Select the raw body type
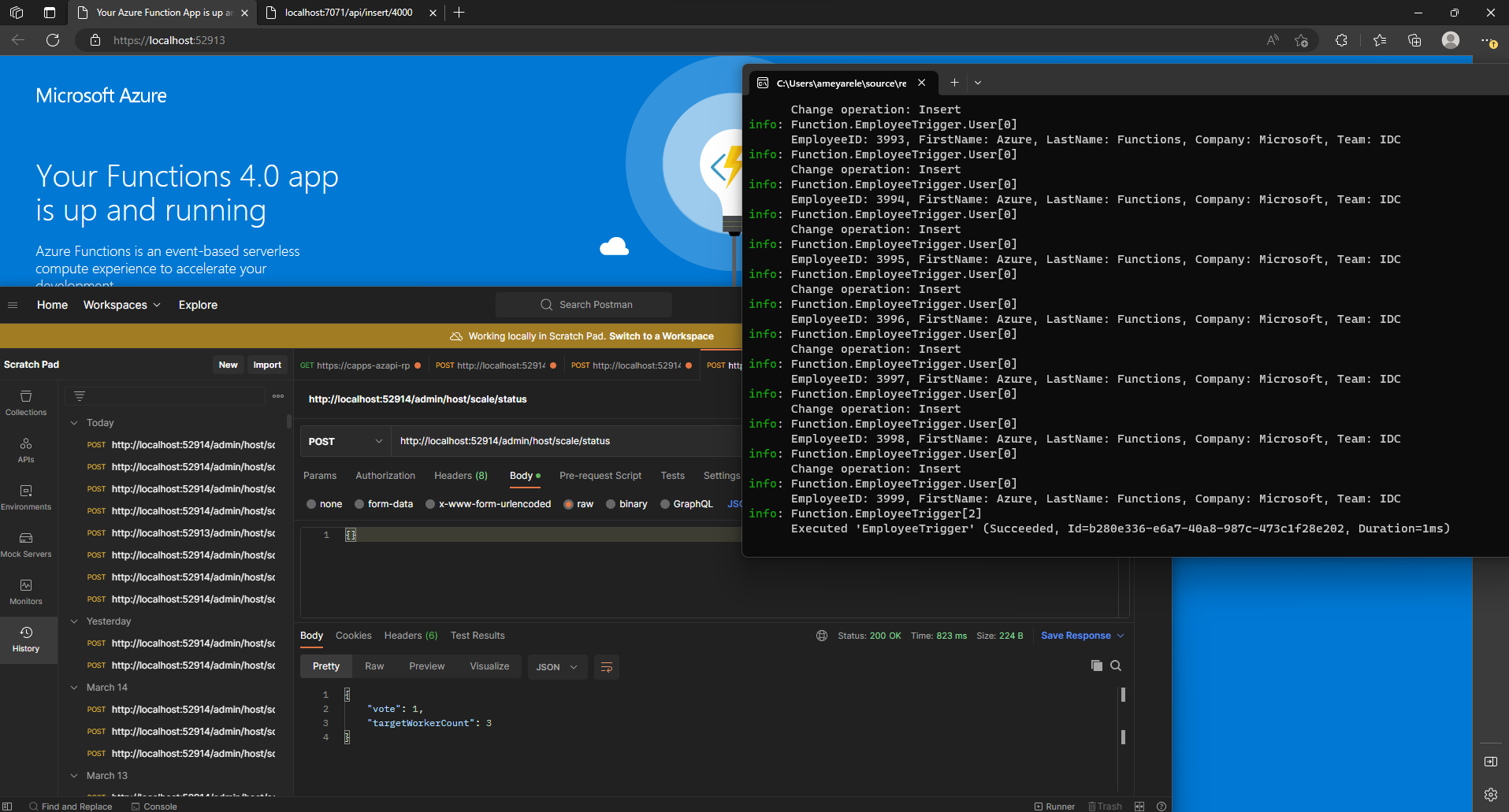 tap(578, 504)
